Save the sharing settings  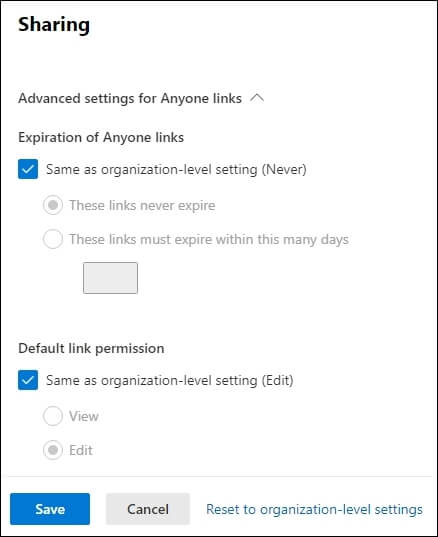coord(50,509)
